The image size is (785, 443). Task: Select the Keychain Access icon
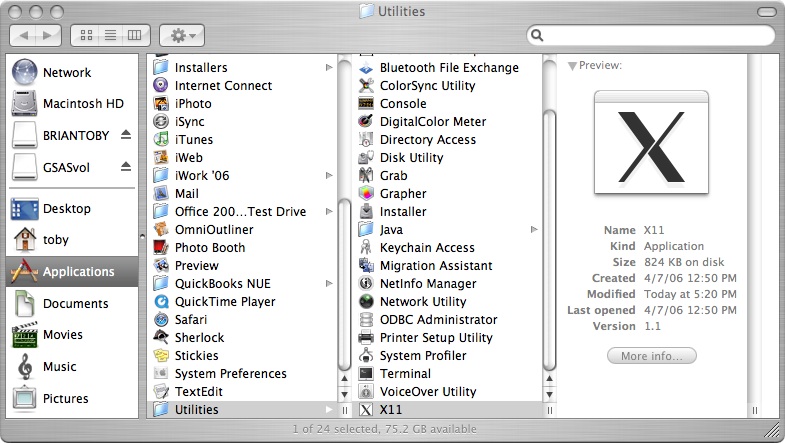(366, 247)
